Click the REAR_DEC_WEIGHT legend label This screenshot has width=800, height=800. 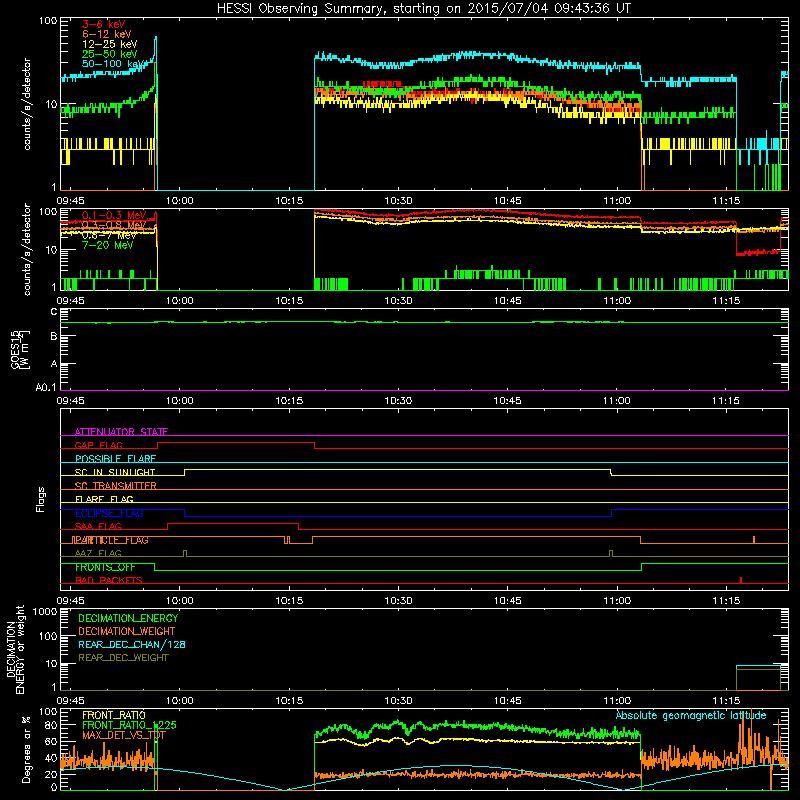click(123, 658)
